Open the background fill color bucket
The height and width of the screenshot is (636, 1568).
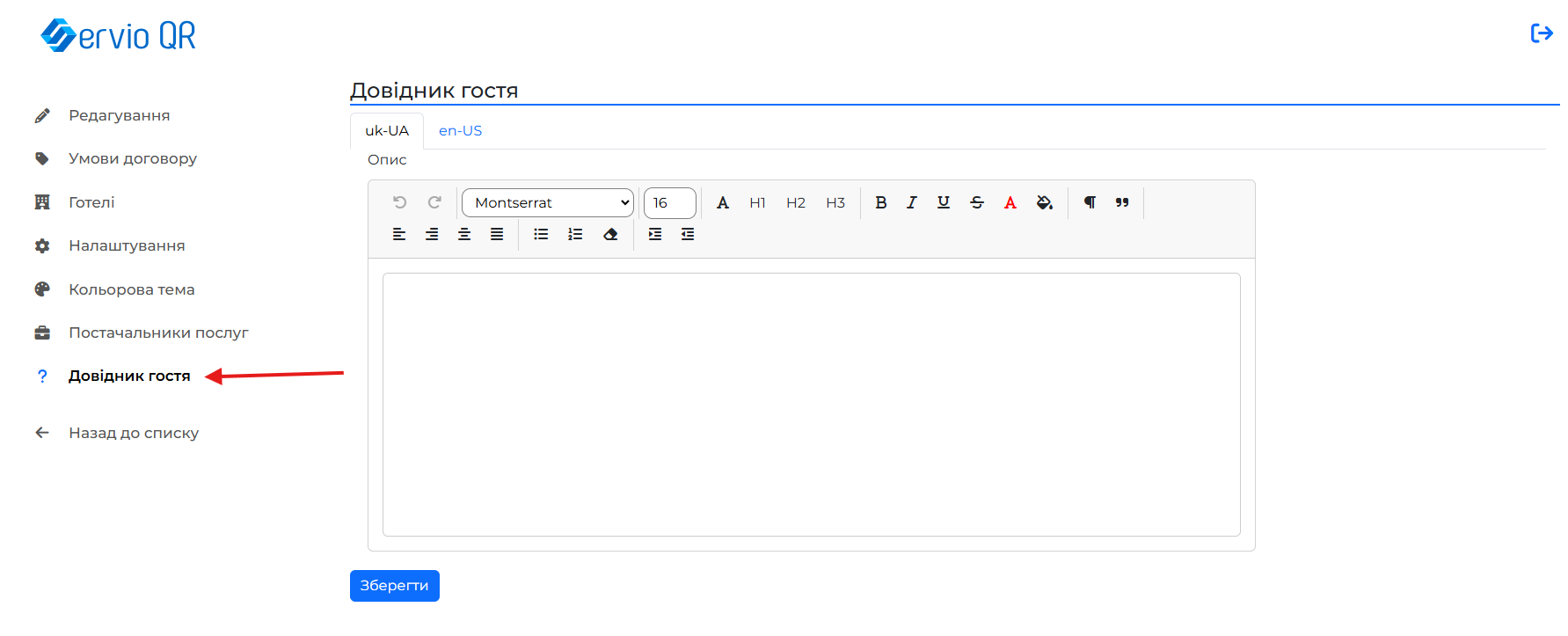click(x=1044, y=202)
